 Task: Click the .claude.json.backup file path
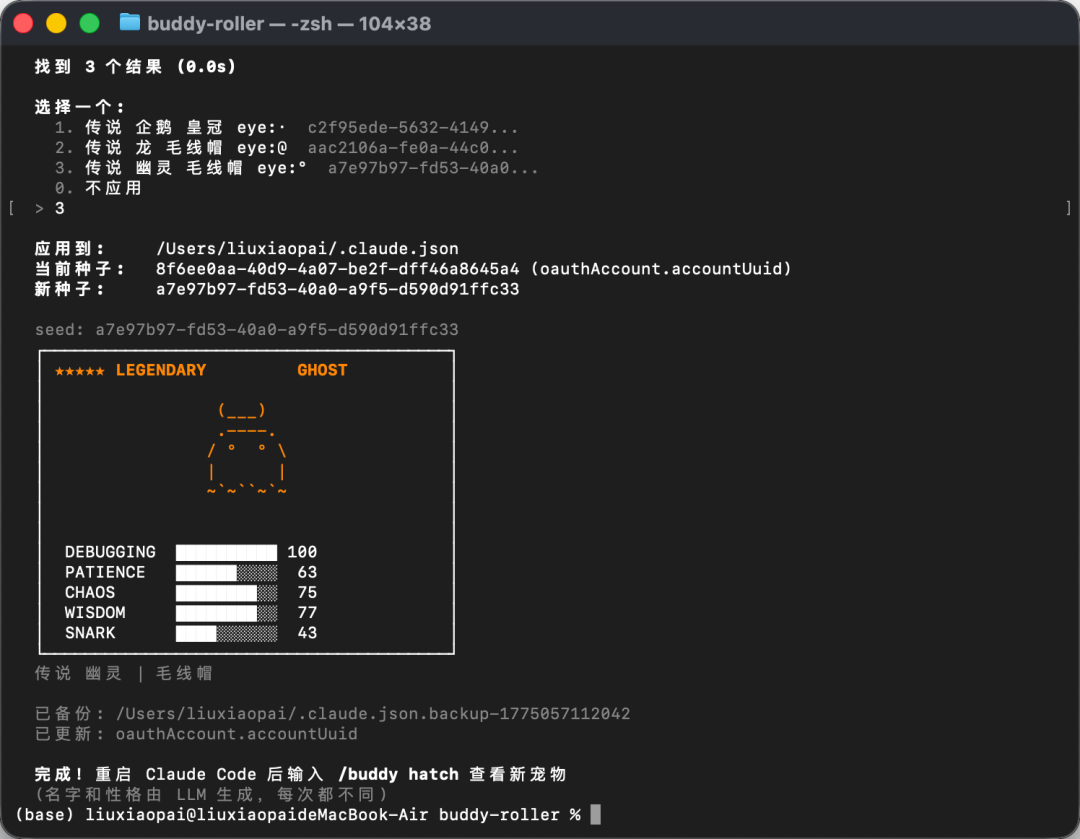pos(373,714)
